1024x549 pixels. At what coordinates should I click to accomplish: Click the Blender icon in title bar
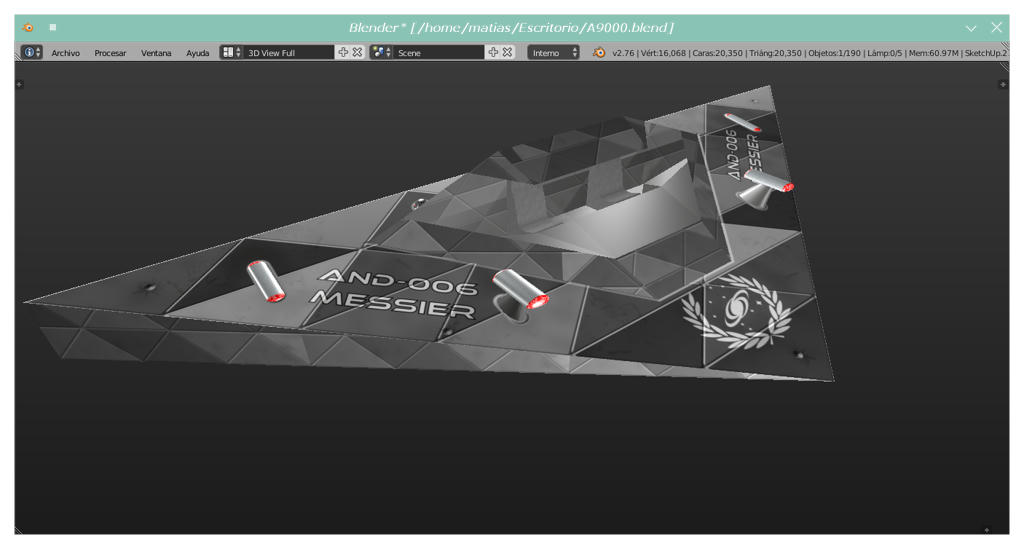28,27
